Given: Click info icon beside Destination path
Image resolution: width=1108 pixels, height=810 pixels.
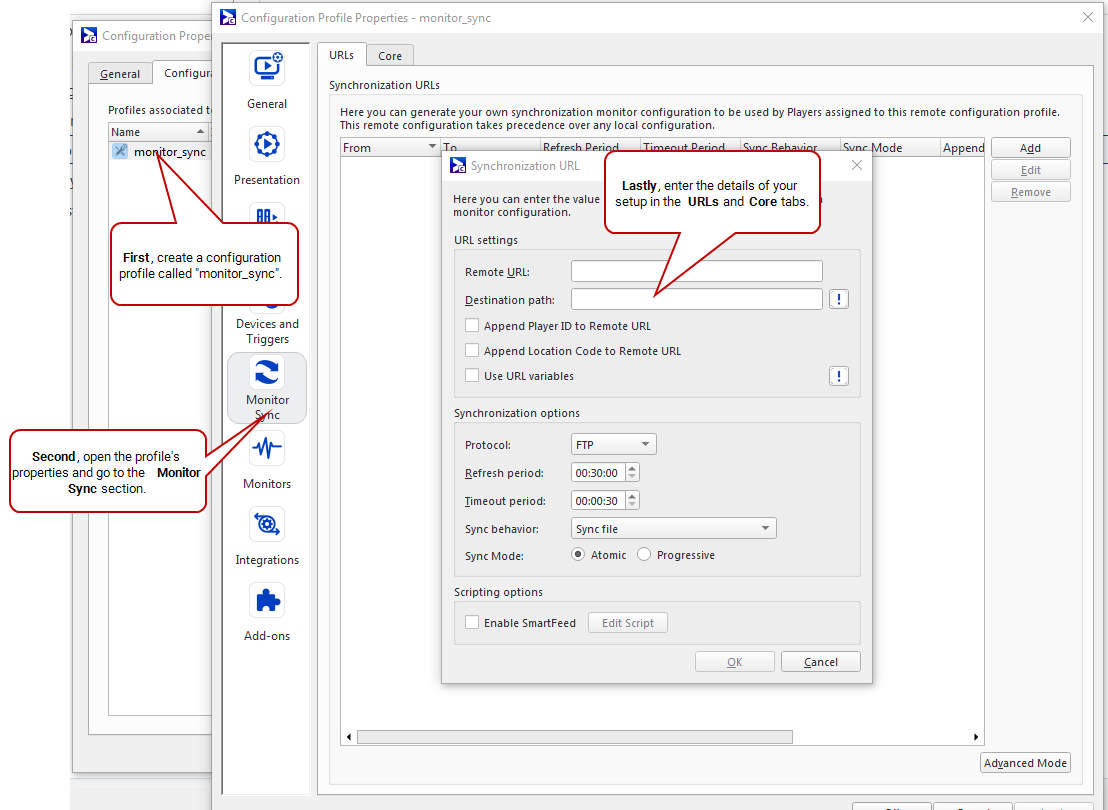Looking at the screenshot, I should pyautogui.click(x=839, y=299).
